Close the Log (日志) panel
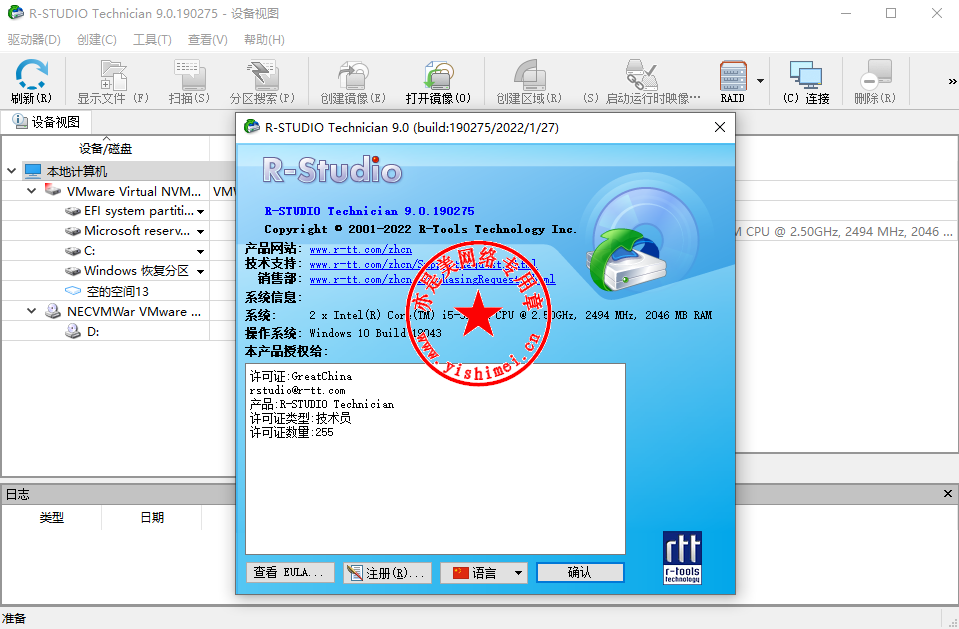 [947, 493]
